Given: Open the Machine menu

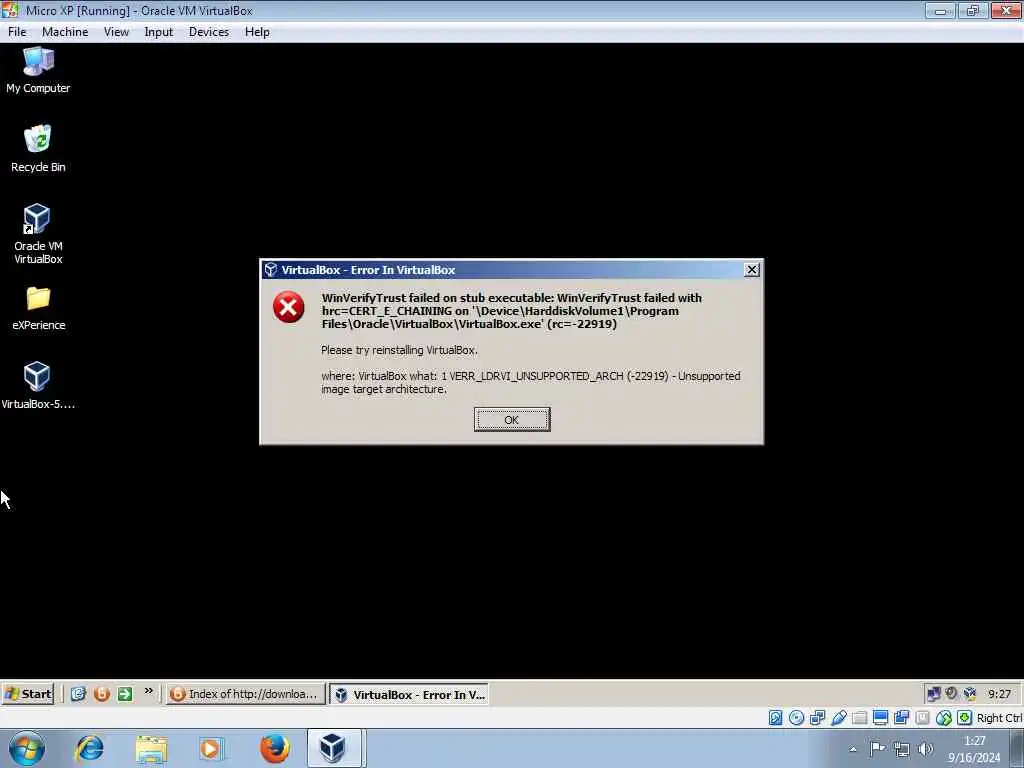Looking at the screenshot, I should coord(65,32).
